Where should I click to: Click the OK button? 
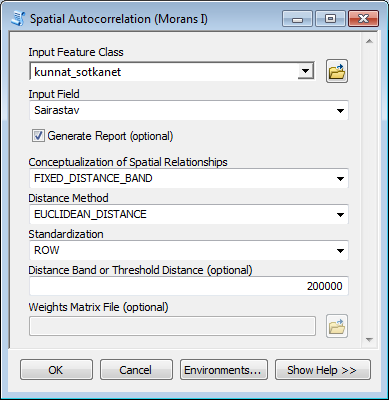click(x=56, y=370)
